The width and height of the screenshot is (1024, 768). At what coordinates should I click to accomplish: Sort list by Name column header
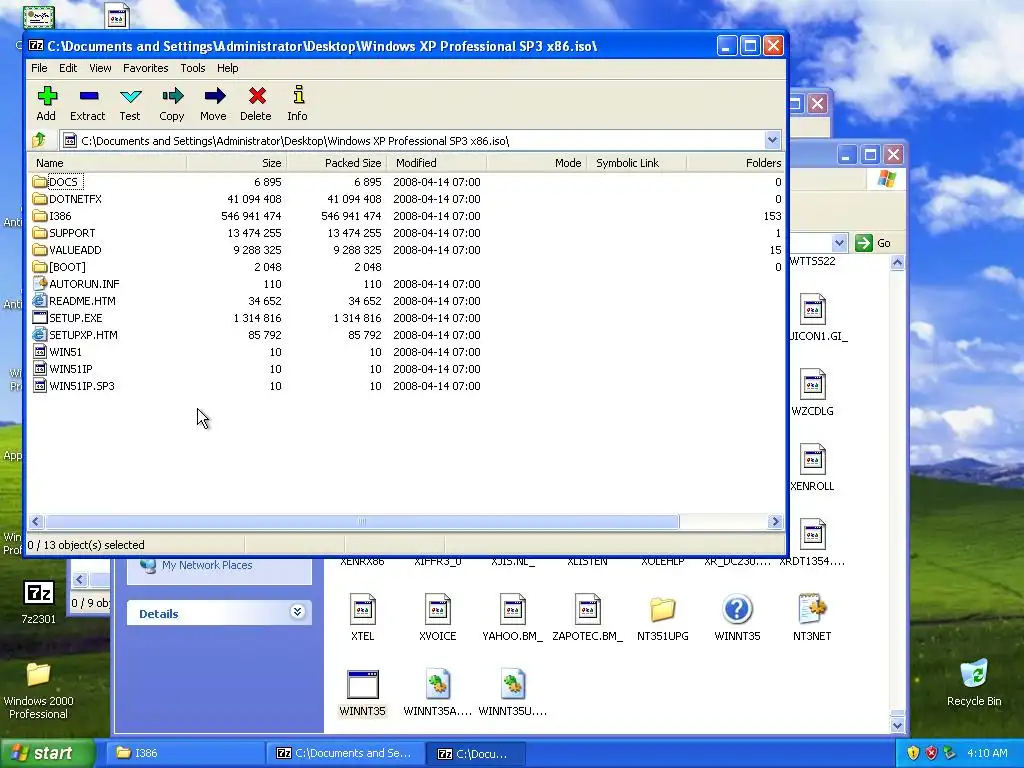click(108, 163)
